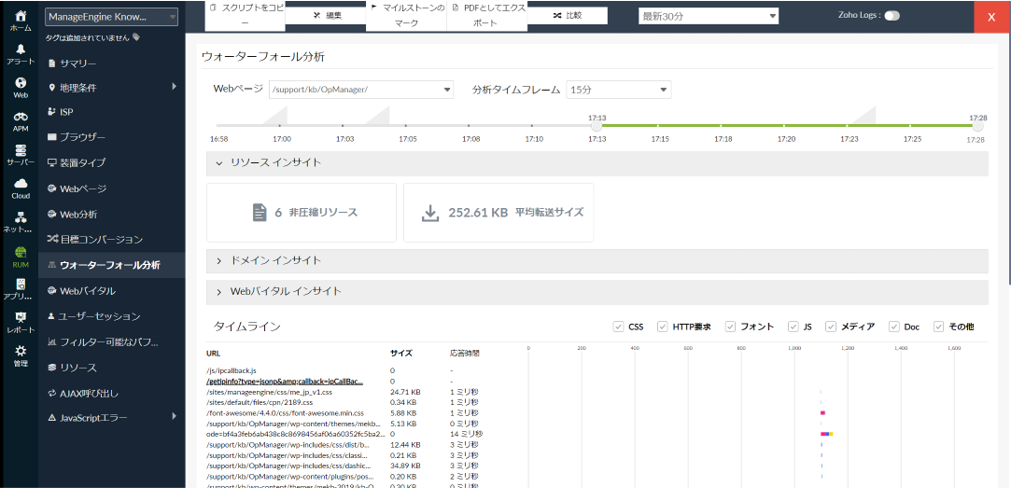
Task: Uncheck the Doc filter checkbox
Action: point(894,327)
